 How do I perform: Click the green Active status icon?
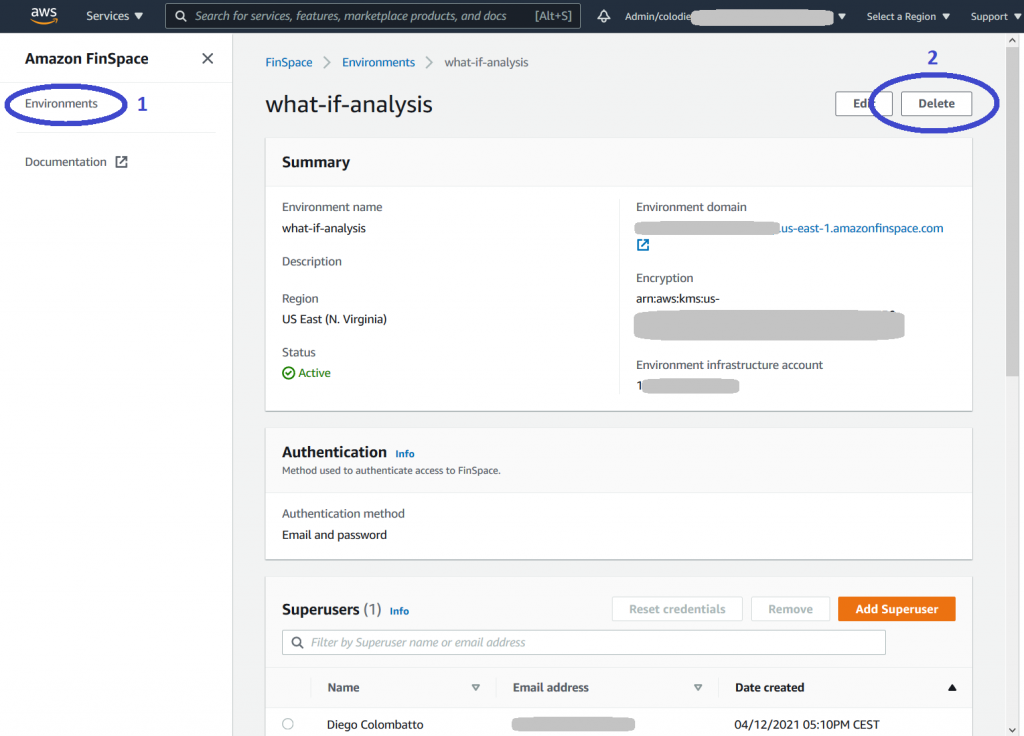coord(287,372)
